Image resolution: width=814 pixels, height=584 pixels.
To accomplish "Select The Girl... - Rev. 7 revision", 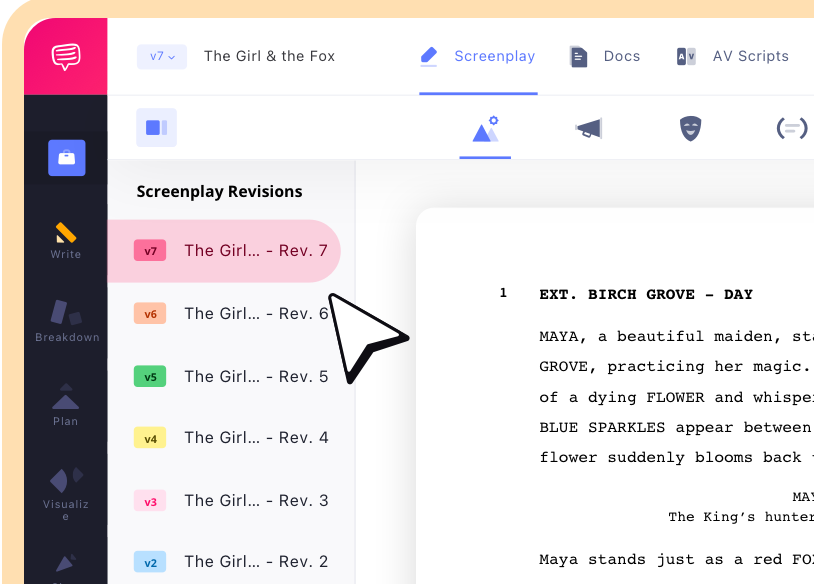I will click(255, 251).
